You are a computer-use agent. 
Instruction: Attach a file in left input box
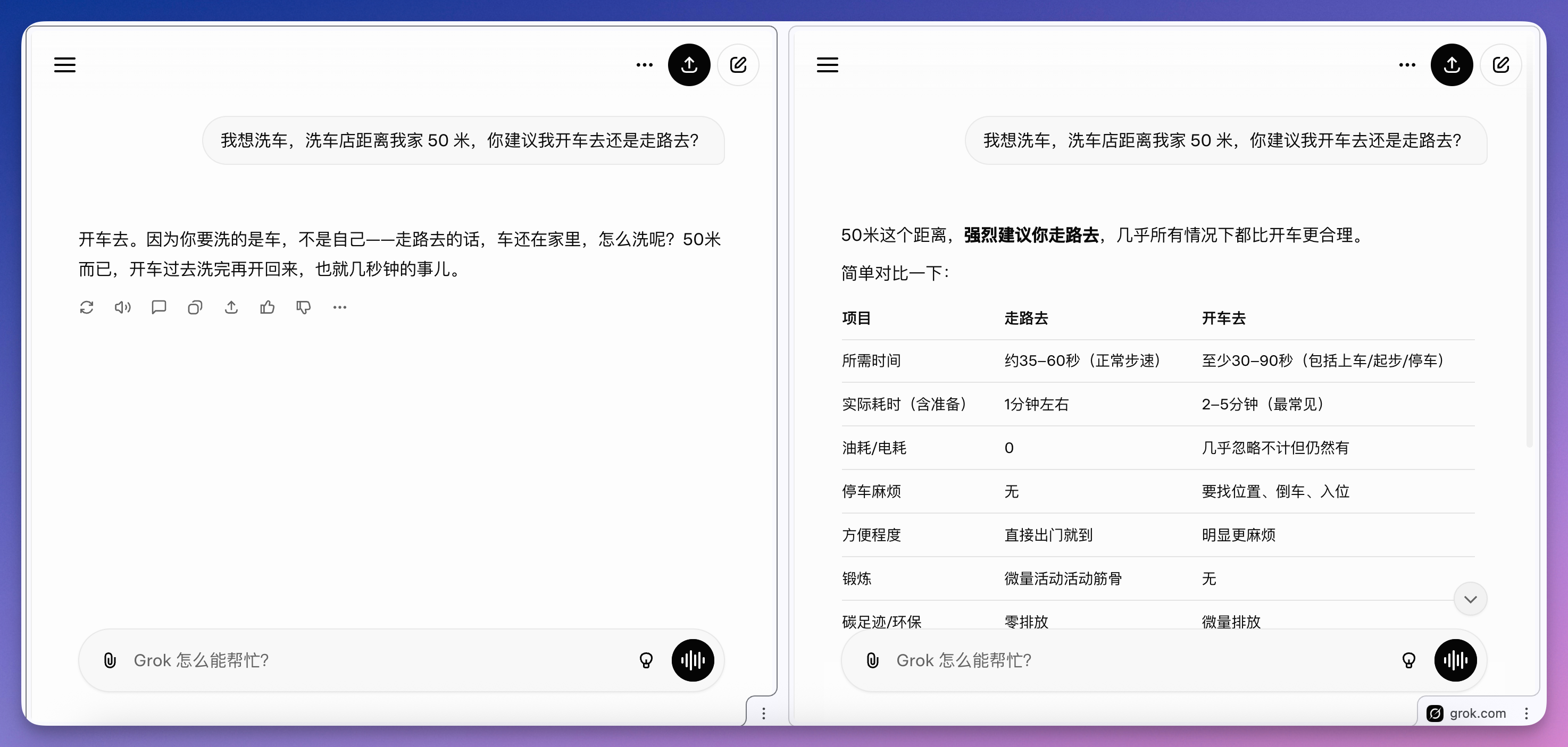(x=110, y=660)
